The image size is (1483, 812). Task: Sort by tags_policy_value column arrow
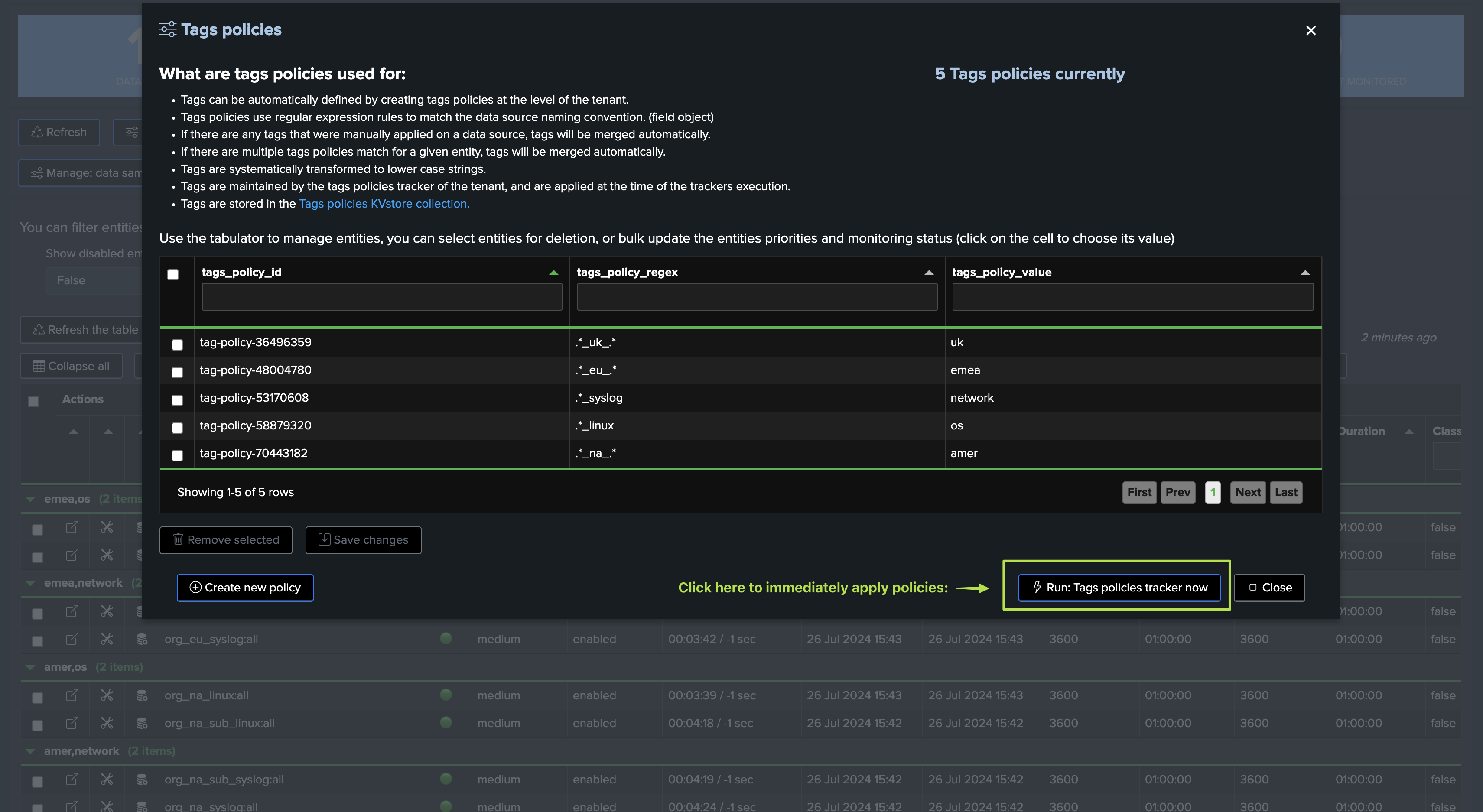pyautogui.click(x=1304, y=273)
